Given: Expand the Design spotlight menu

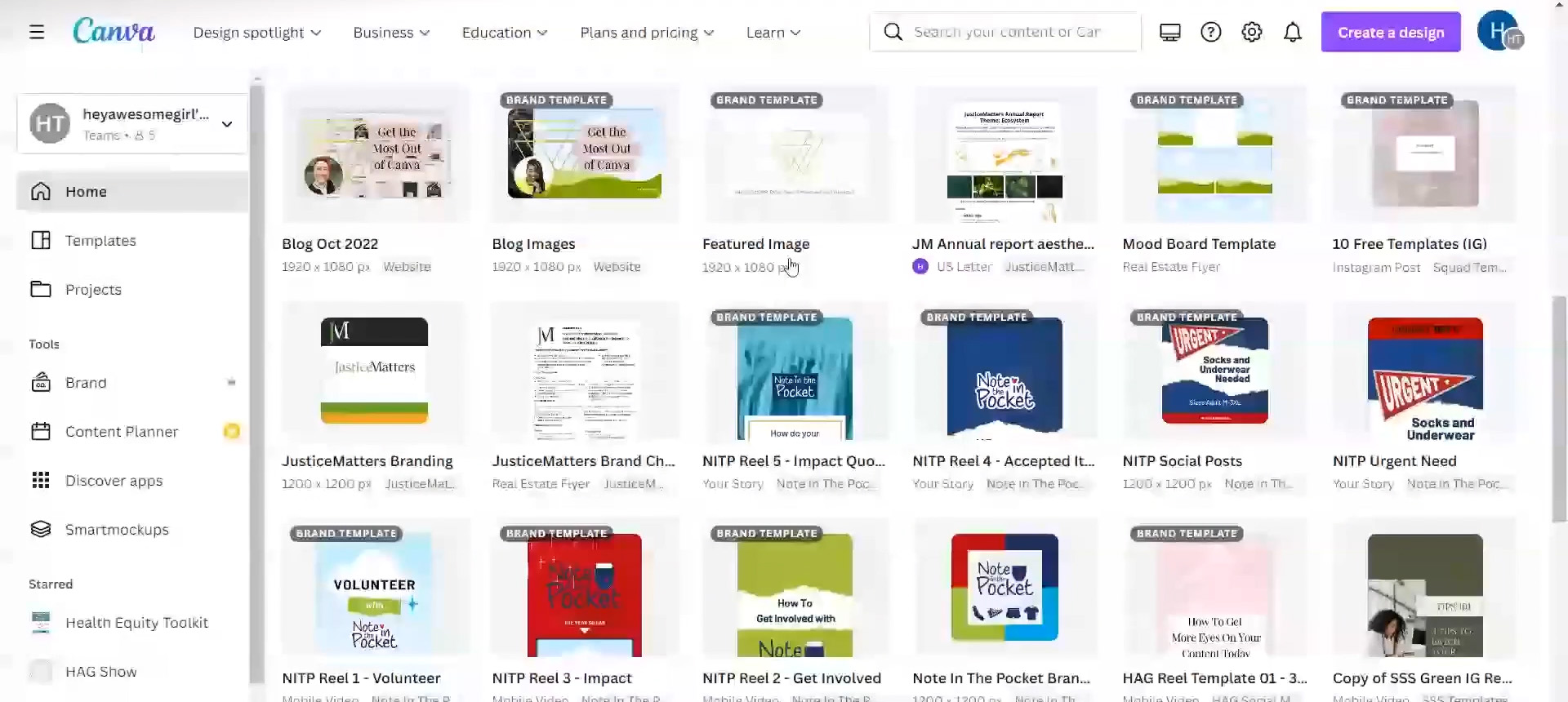Looking at the screenshot, I should [257, 33].
